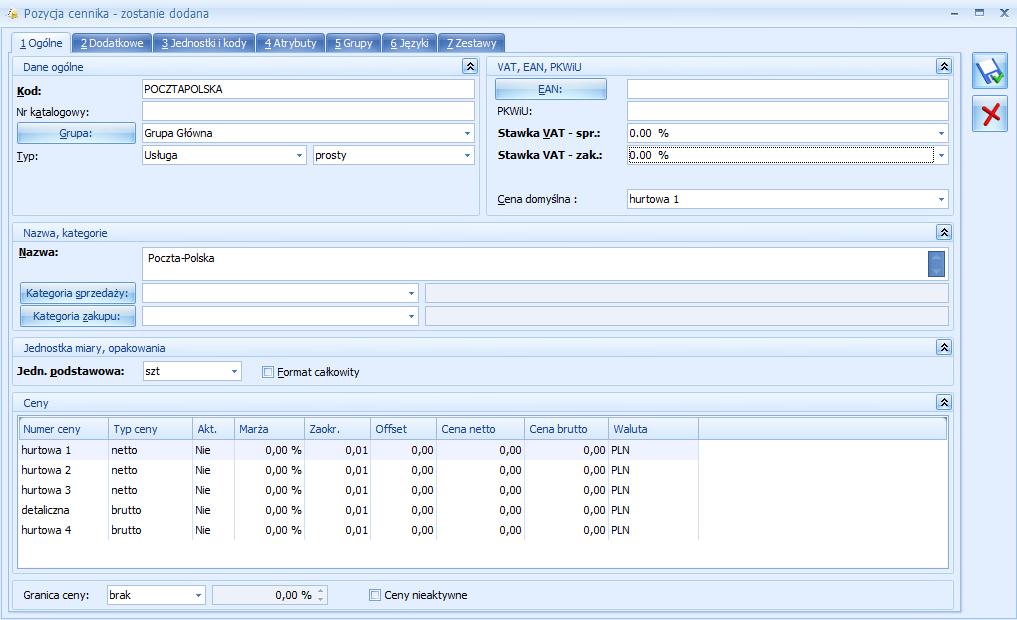Click the Granica ceny percentage stepper arrows
The image size is (1017, 620).
320,595
